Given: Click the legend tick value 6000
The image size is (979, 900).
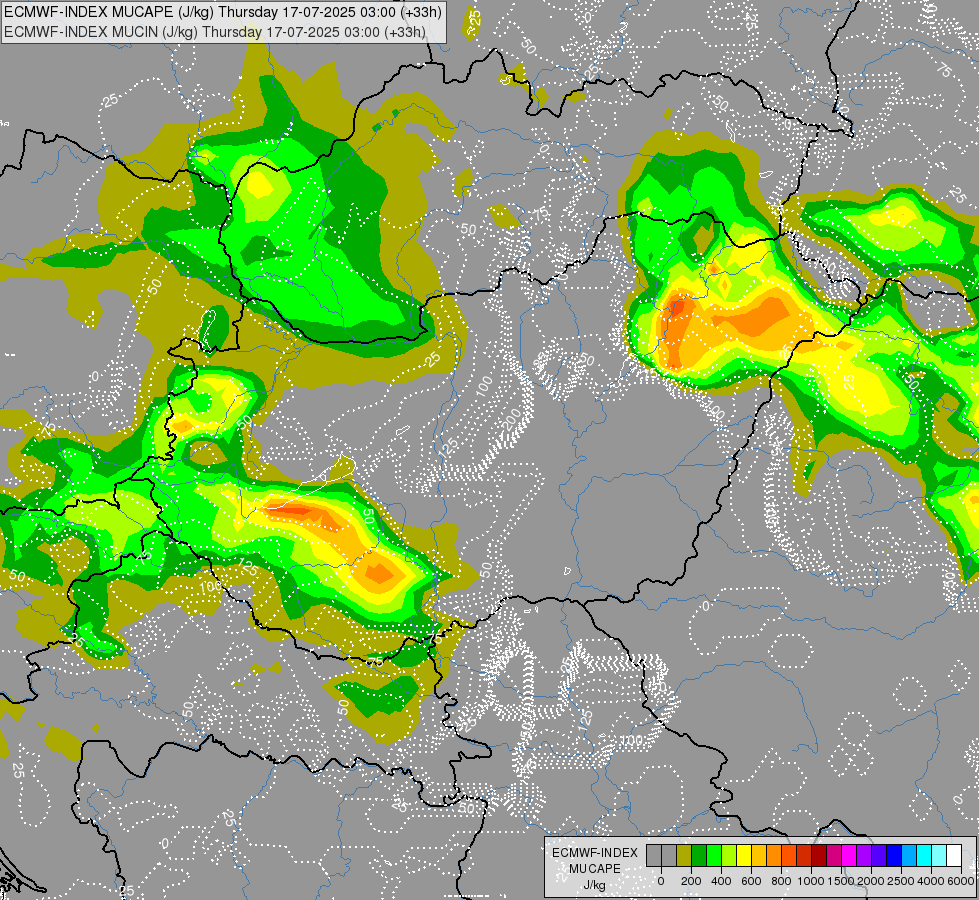Looking at the screenshot, I should click(x=961, y=881).
